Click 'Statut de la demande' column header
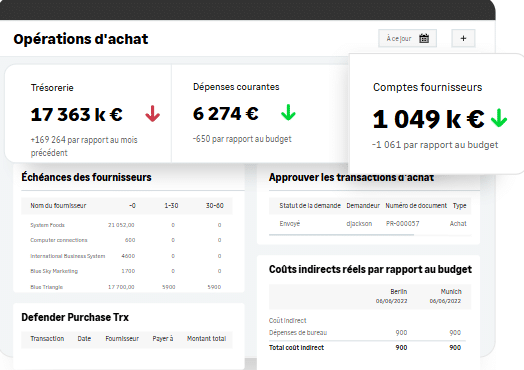The image size is (524, 370). click(310, 206)
